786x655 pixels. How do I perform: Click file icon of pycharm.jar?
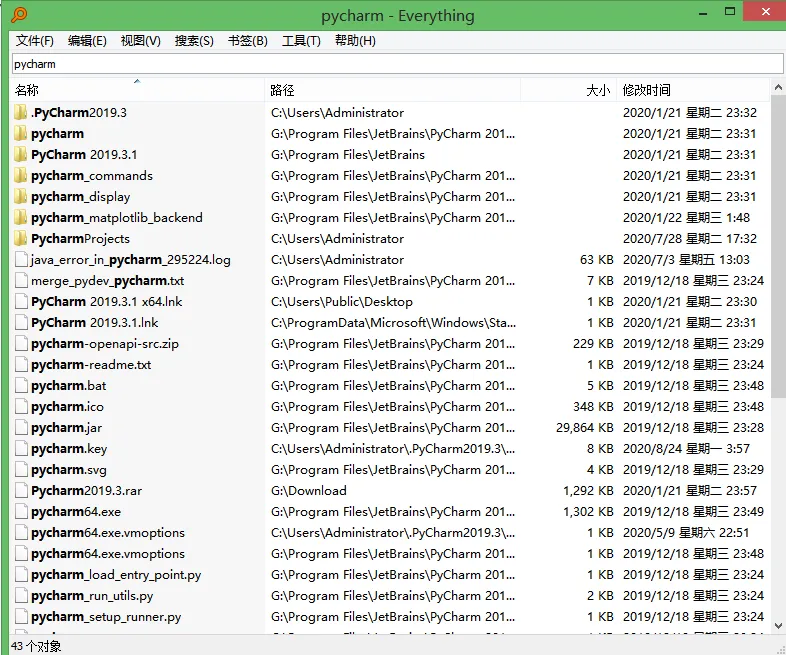click(21, 427)
